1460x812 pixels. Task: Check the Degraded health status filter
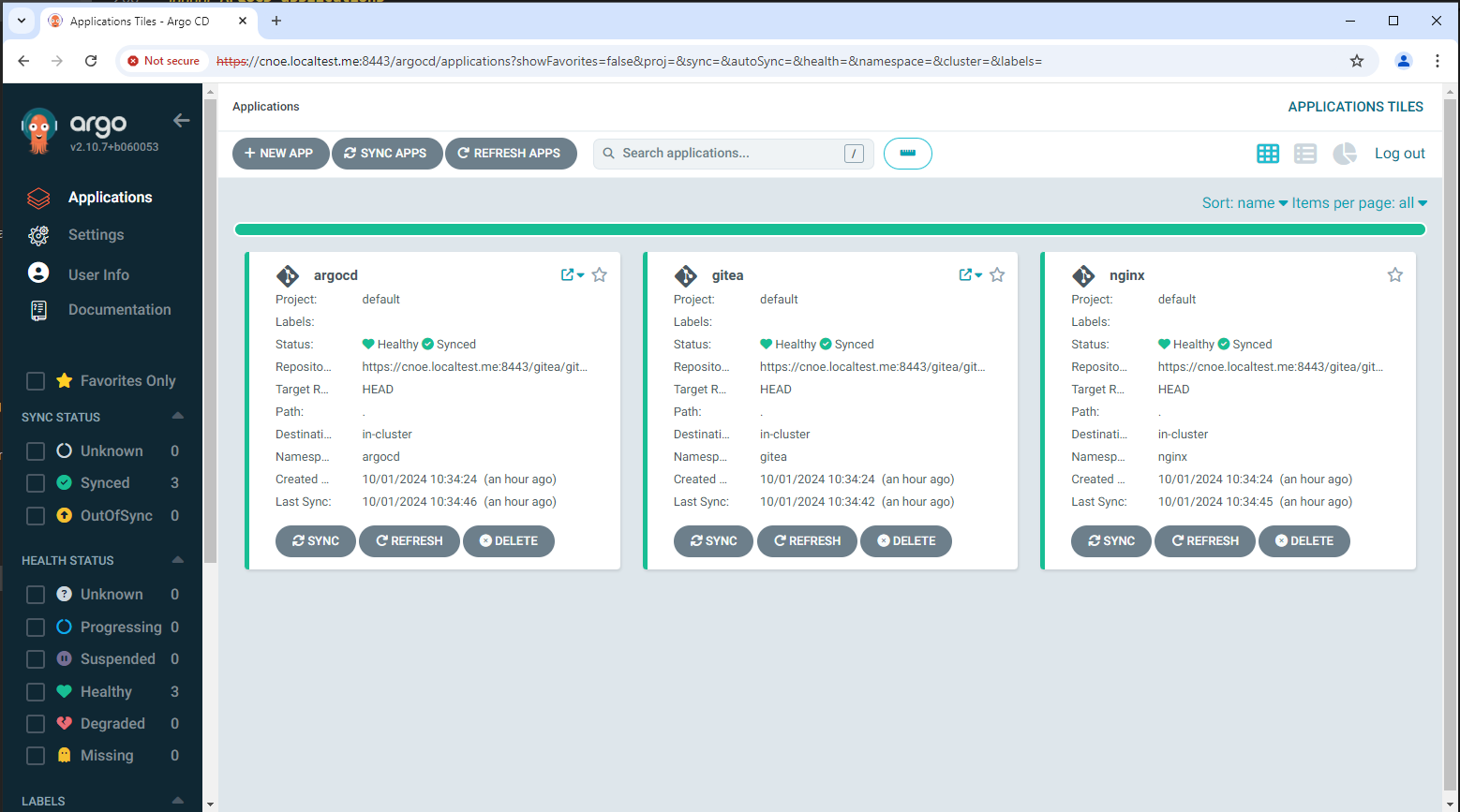tap(36, 724)
